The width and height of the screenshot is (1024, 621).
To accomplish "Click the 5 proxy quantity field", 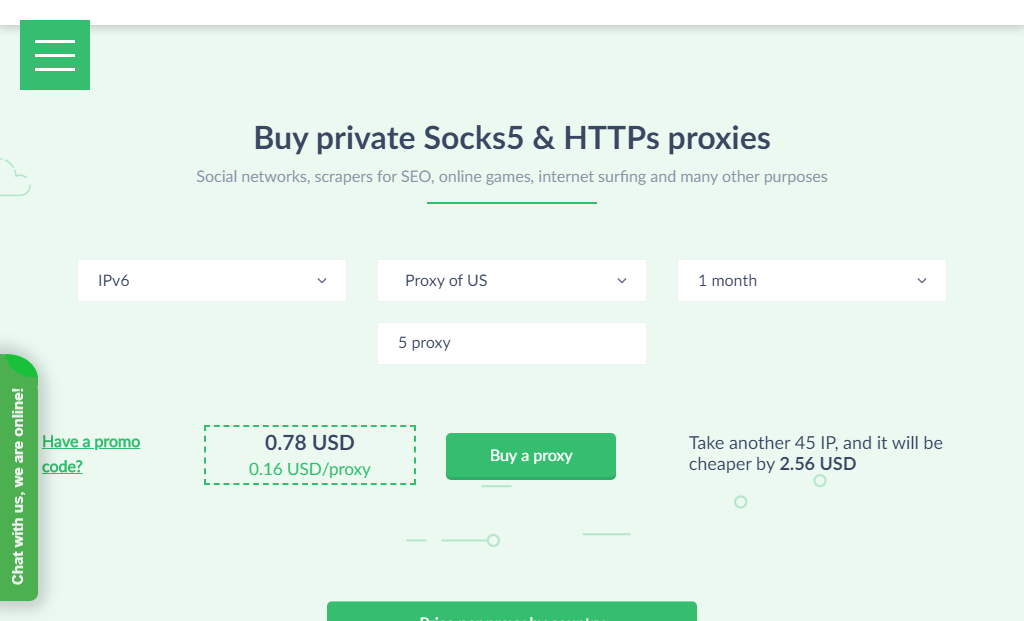I will point(511,343).
